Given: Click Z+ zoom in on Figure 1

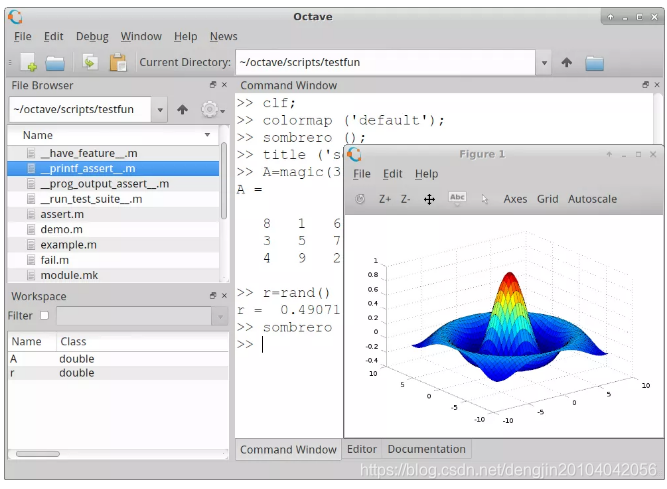Looking at the screenshot, I should coord(385,199).
